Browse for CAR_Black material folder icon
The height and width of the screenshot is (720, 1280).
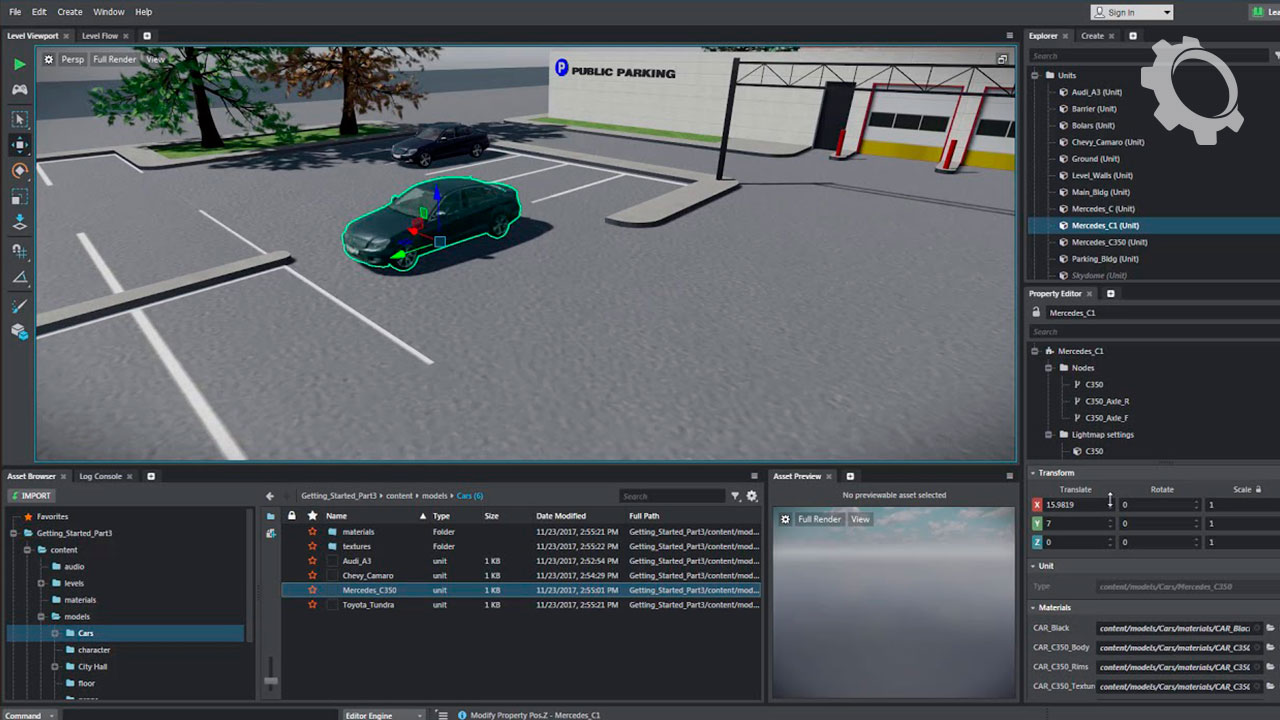click(x=1270, y=628)
